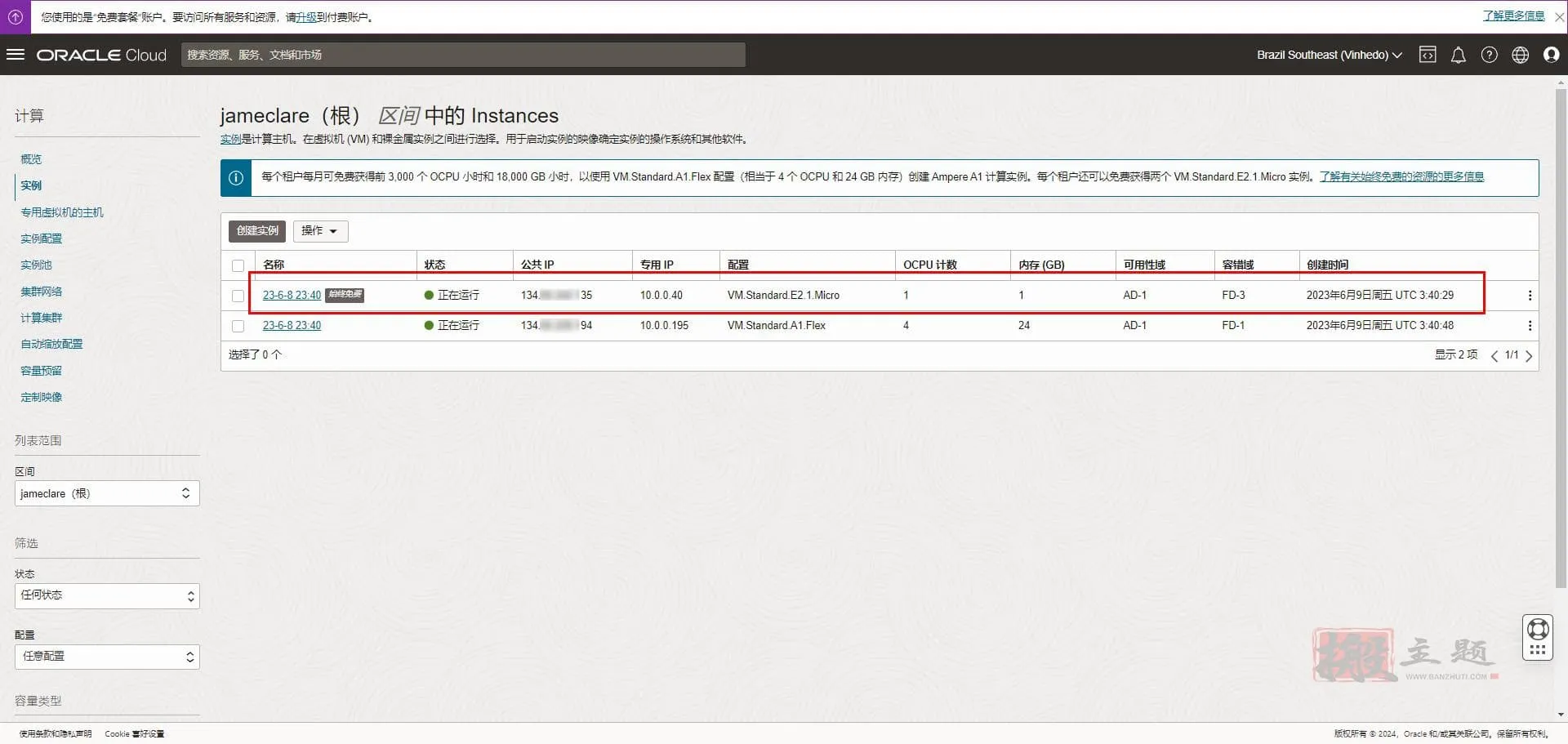Select 概览 in the compute sidebar
Viewport: 1568px width, 744px height.
pyautogui.click(x=31, y=159)
